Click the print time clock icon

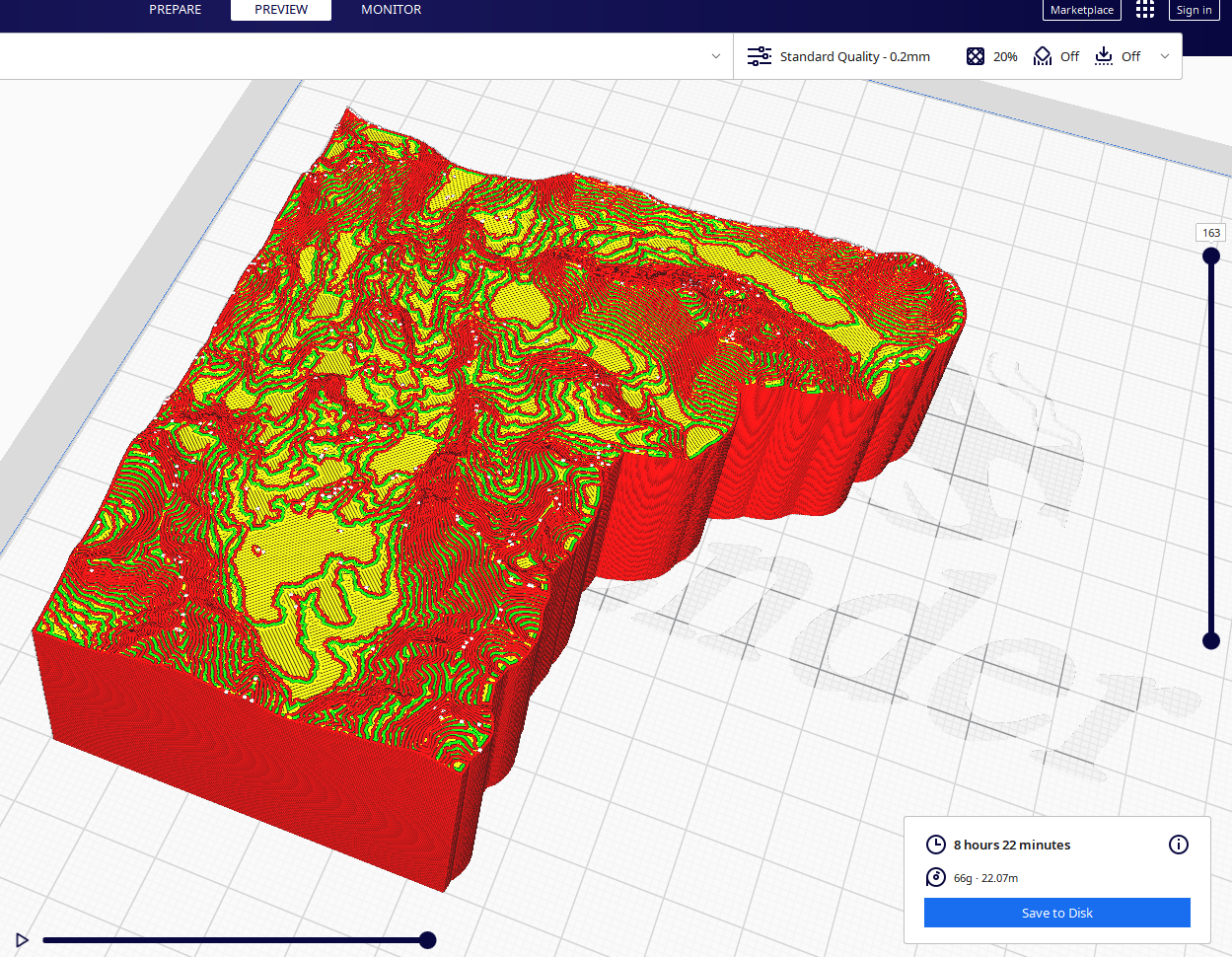pyautogui.click(x=936, y=845)
